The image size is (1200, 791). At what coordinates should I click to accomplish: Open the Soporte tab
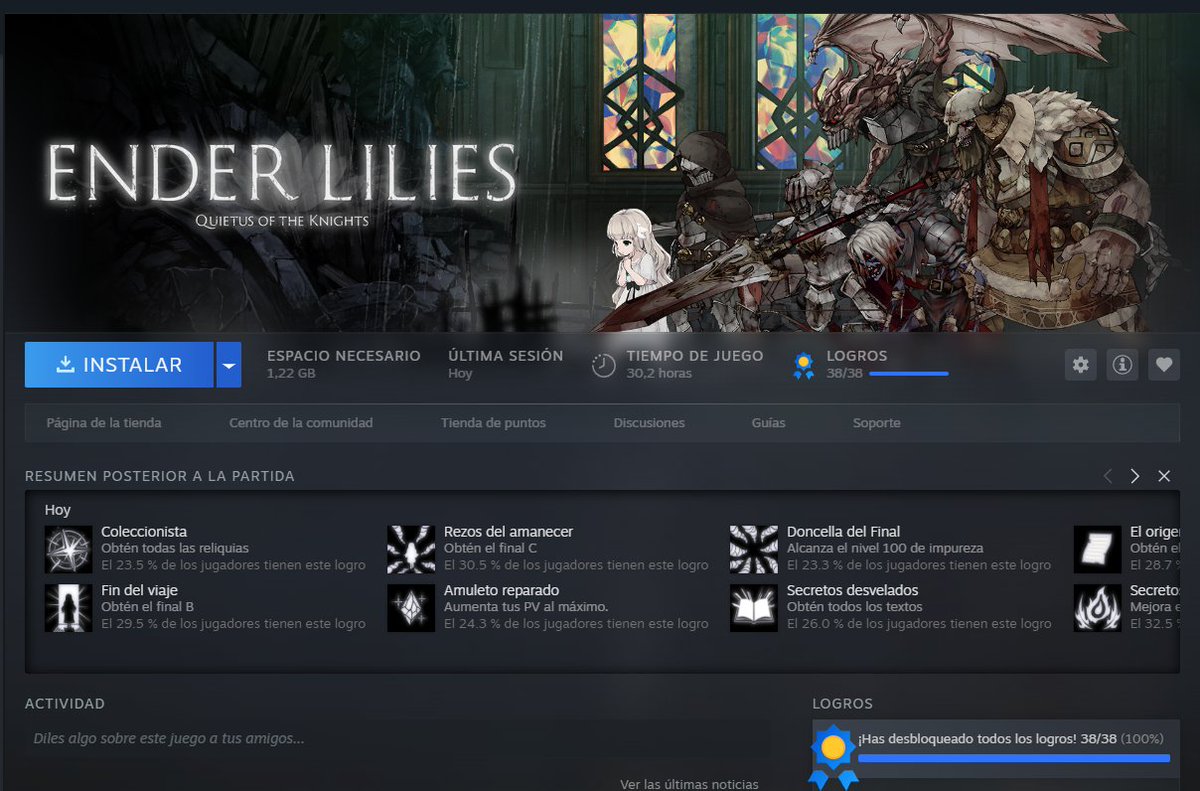click(877, 423)
